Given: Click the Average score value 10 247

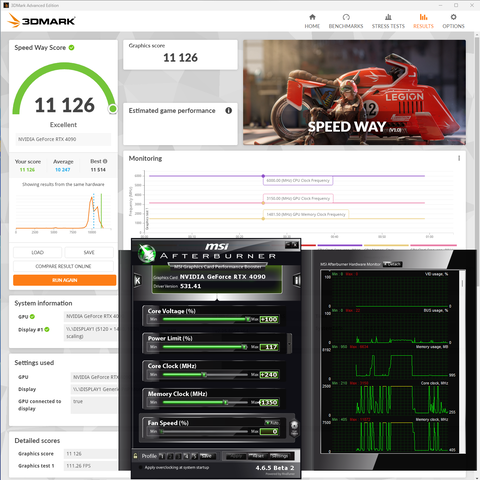Looking at the screenshot, I should (x=63, y=170).
